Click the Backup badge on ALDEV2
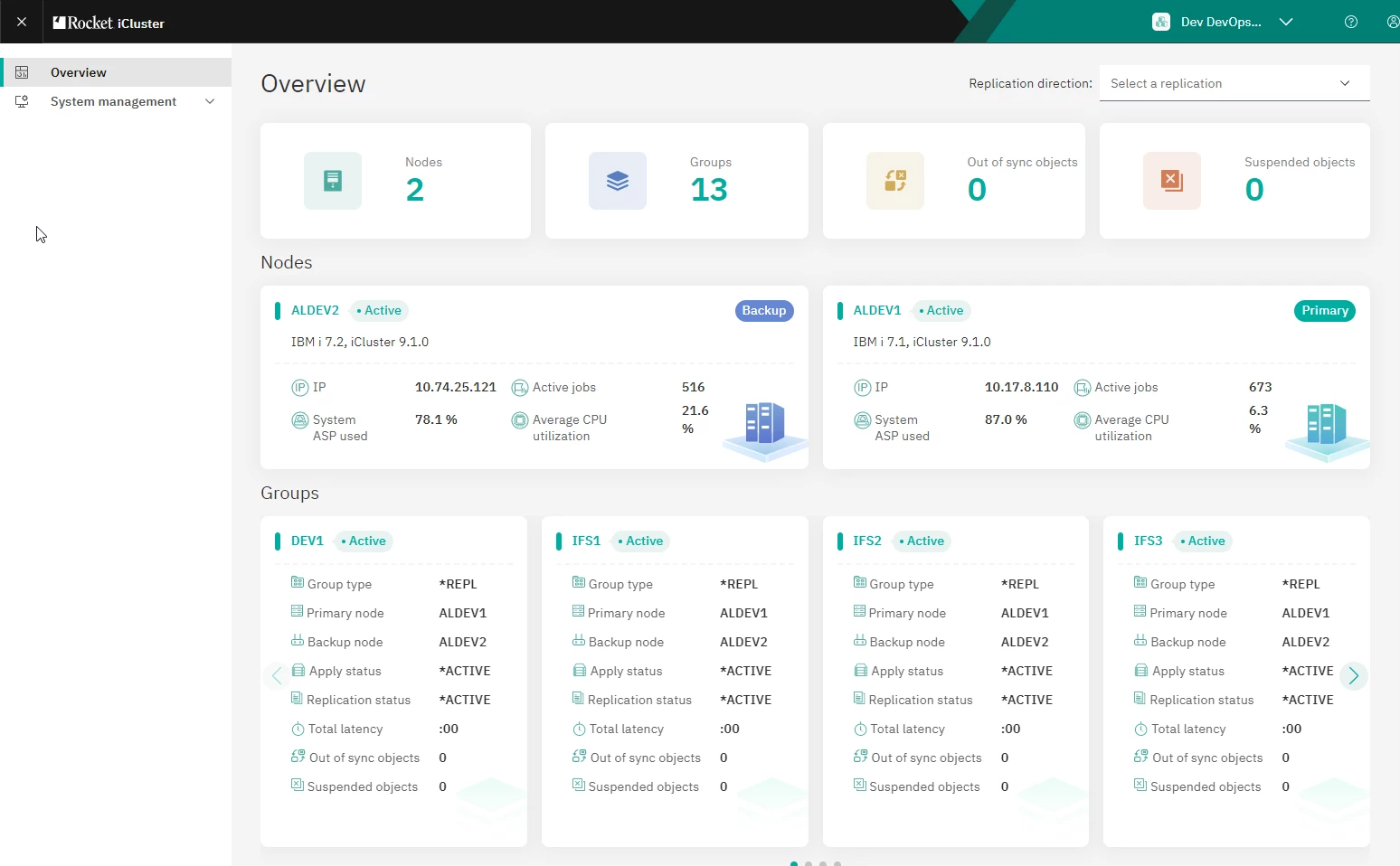Image resolution: width=1400 pixels, height=866 pixels. (764, 310)
